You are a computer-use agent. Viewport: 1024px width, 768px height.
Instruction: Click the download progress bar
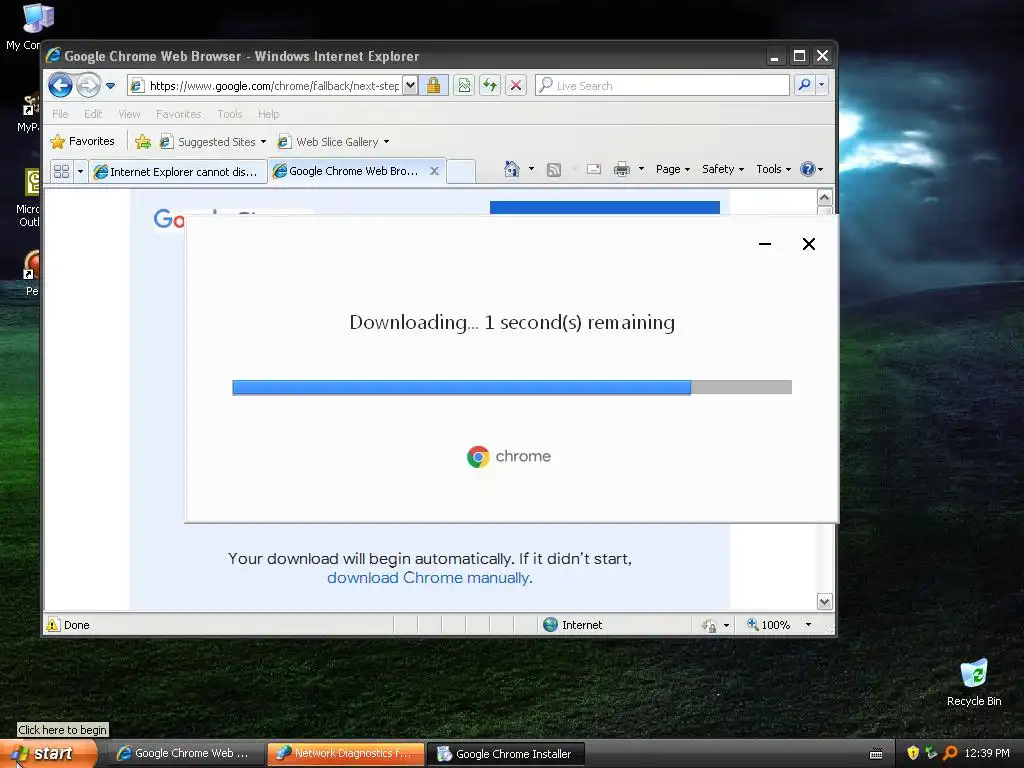point(512,387)
